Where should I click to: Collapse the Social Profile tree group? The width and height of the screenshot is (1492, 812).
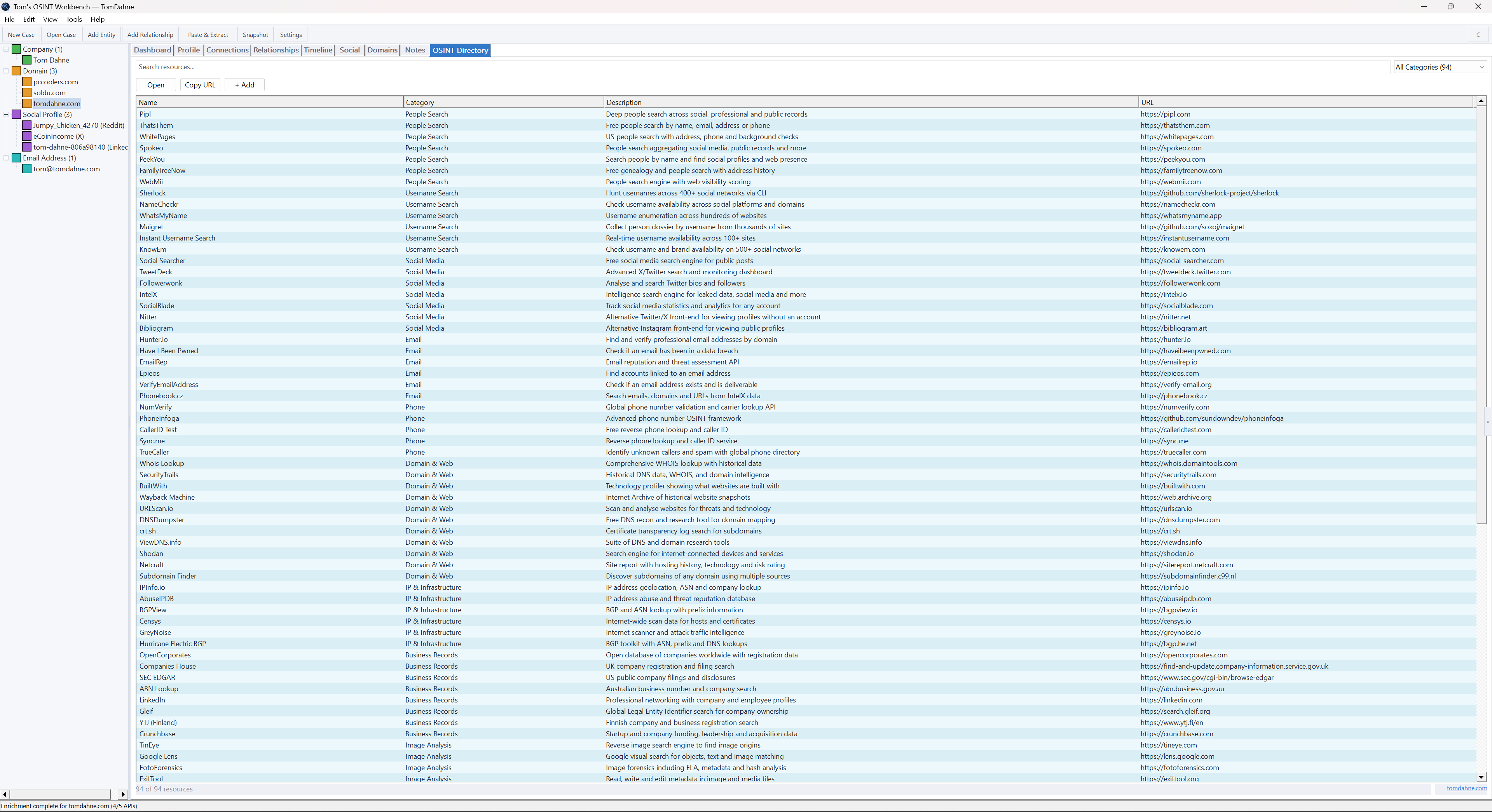click(6, 115)
